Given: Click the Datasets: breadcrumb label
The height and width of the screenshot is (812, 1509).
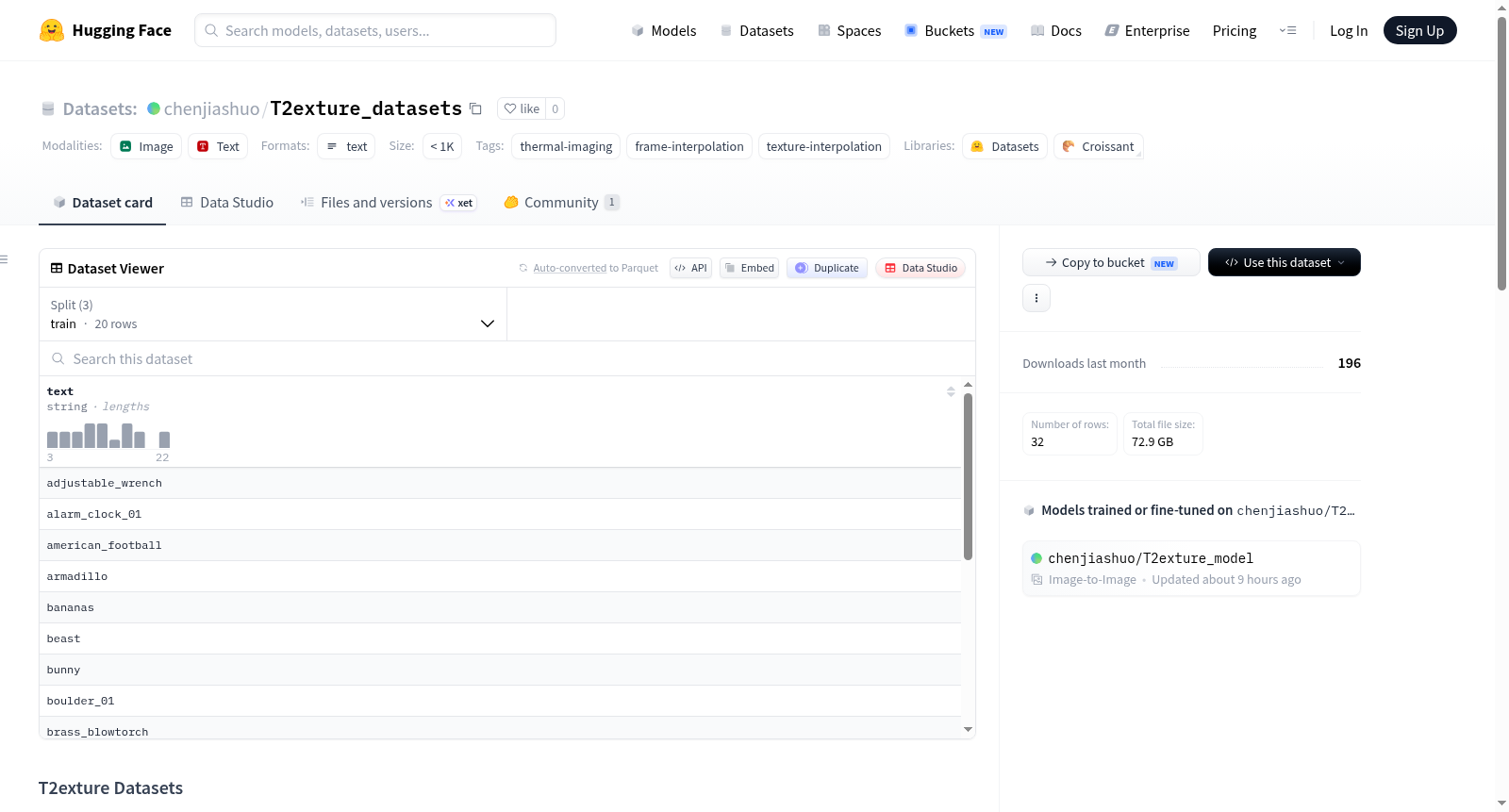Looking at the screenshot, I should [100, 108].
